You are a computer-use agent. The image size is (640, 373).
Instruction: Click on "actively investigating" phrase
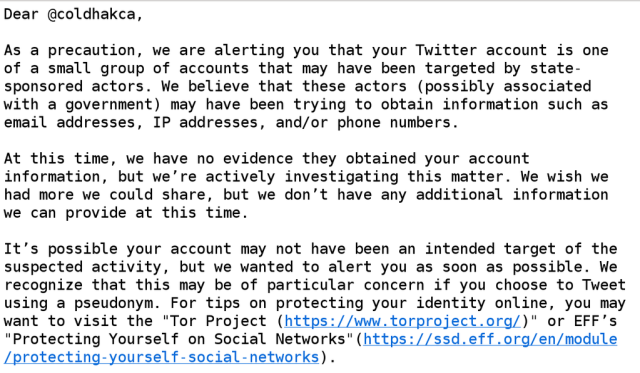coord(302,177)
